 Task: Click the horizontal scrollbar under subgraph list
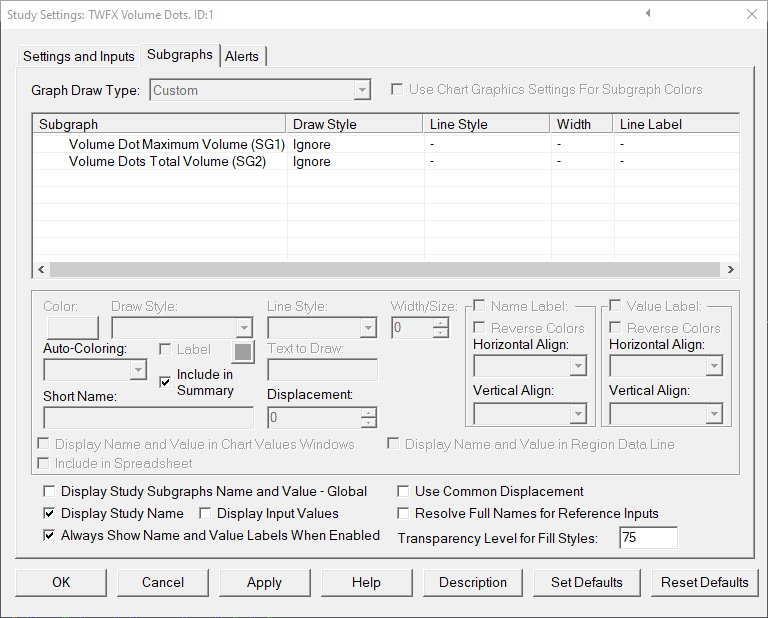(385, 270)
